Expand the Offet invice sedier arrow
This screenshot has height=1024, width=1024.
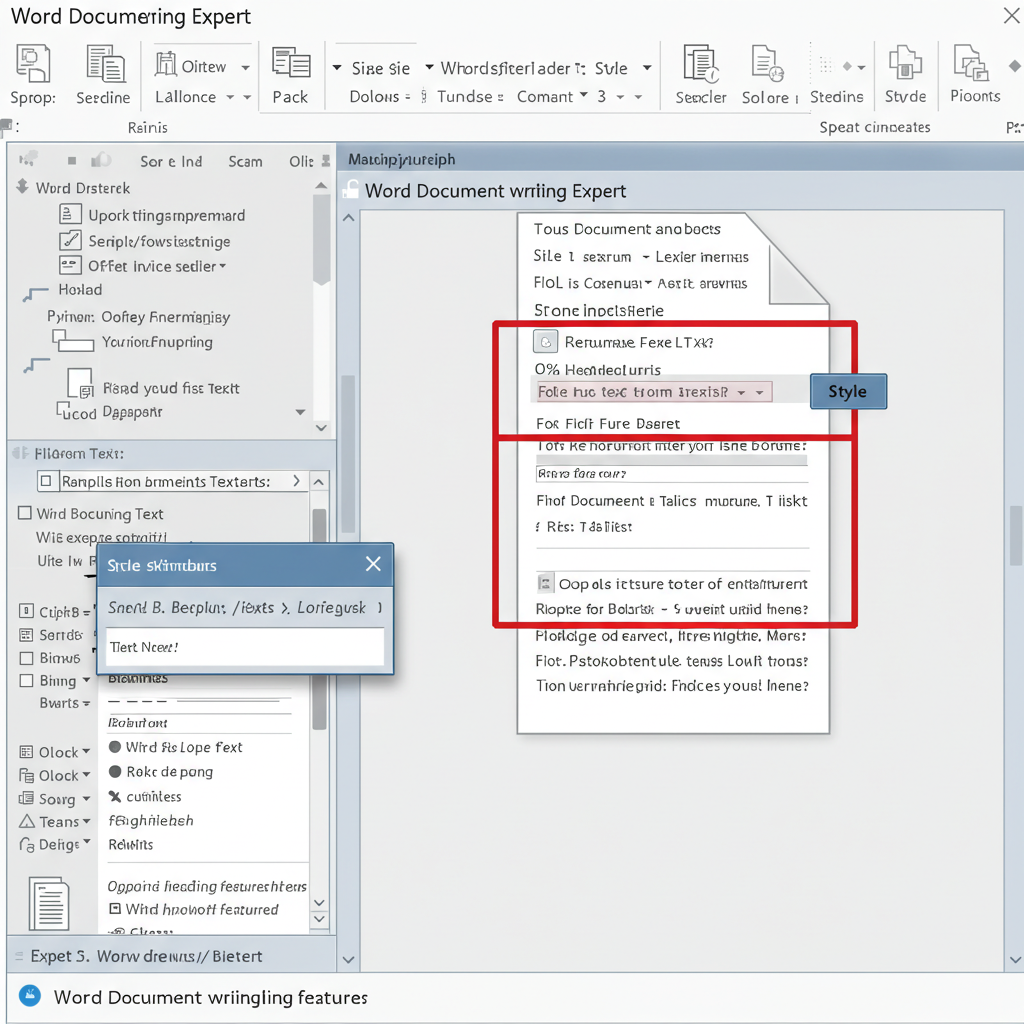point(223,266)
